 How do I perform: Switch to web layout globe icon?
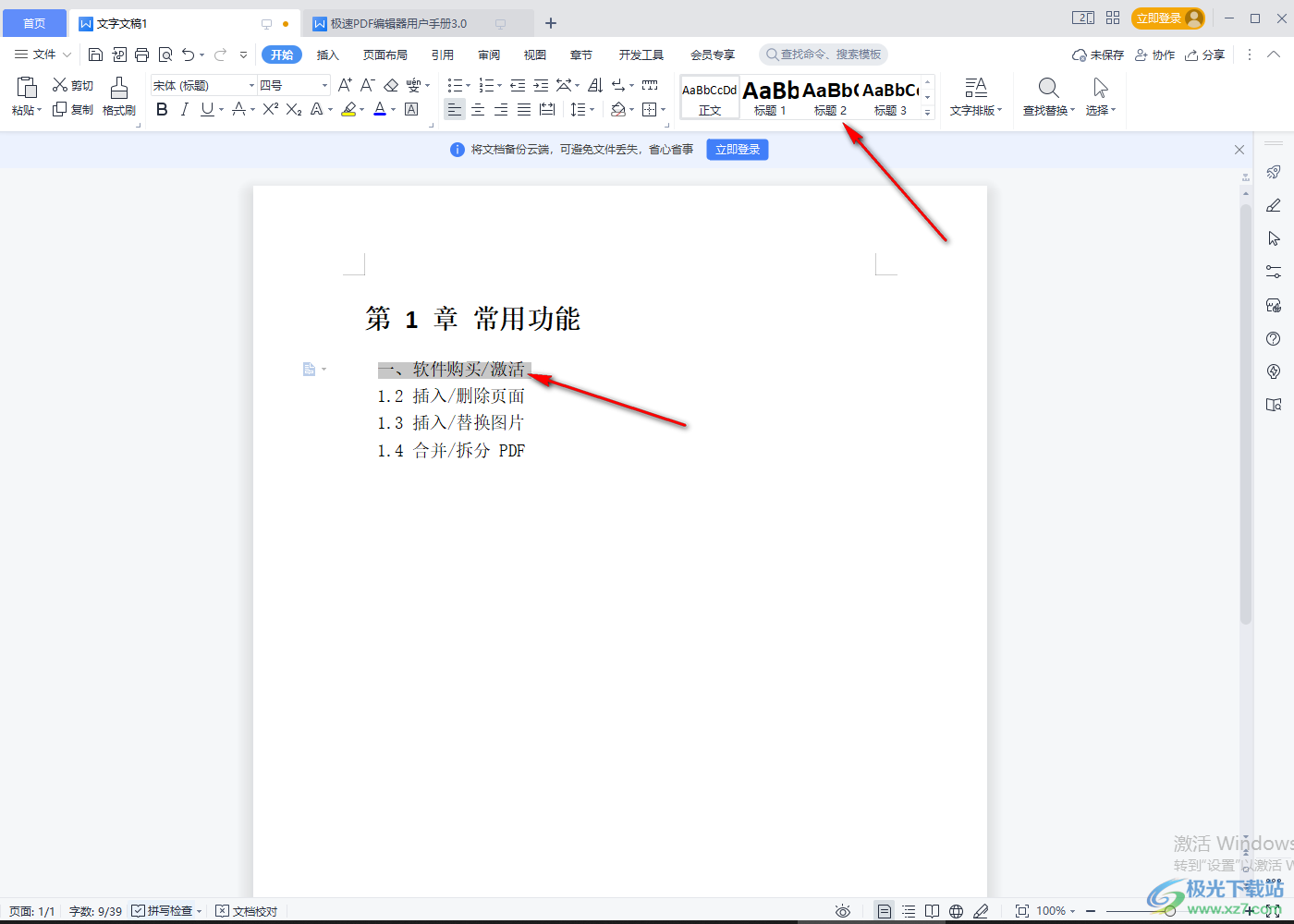coord(957,911)
